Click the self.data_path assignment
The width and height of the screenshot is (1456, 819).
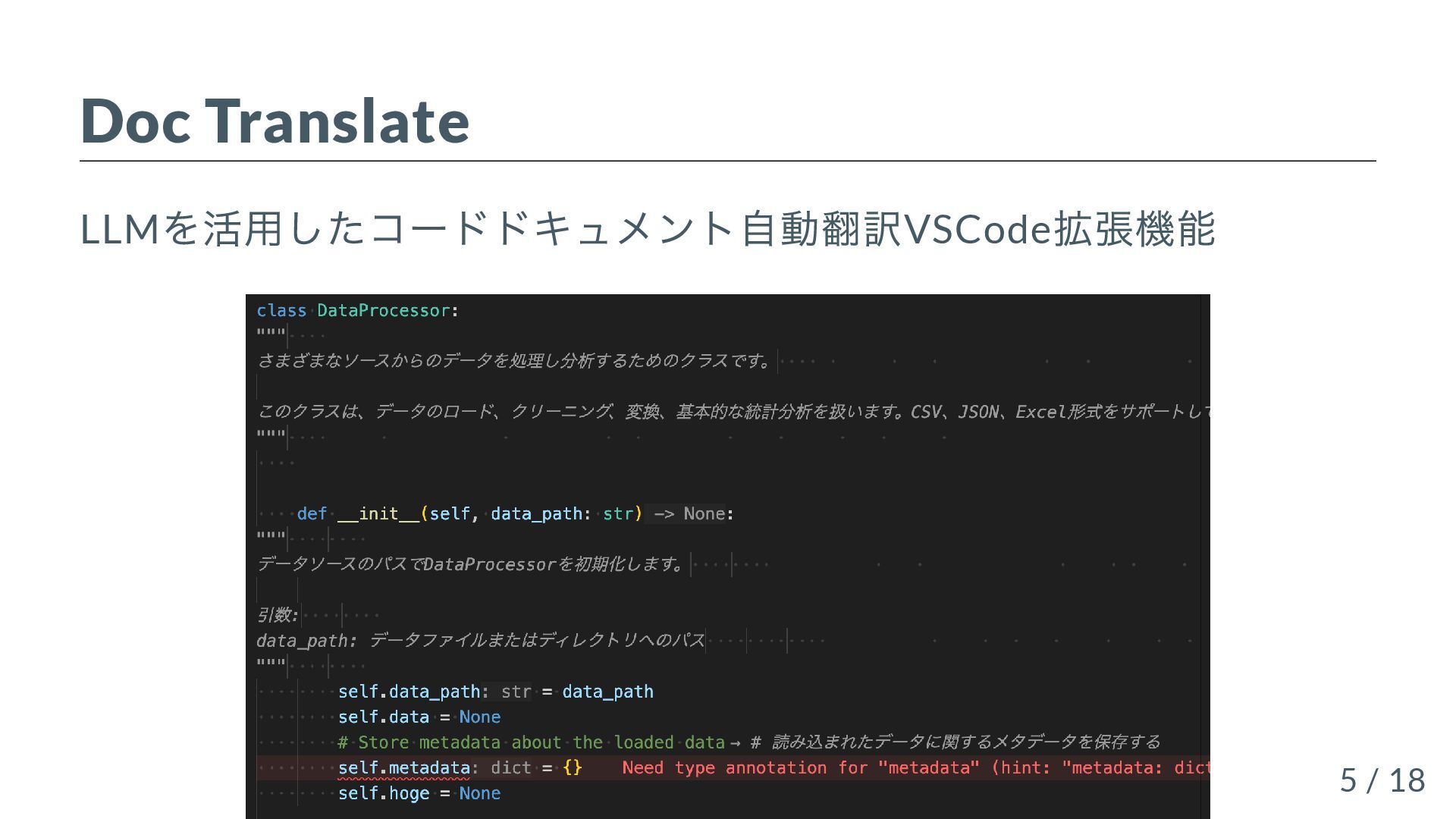click(x=409, y=692)
